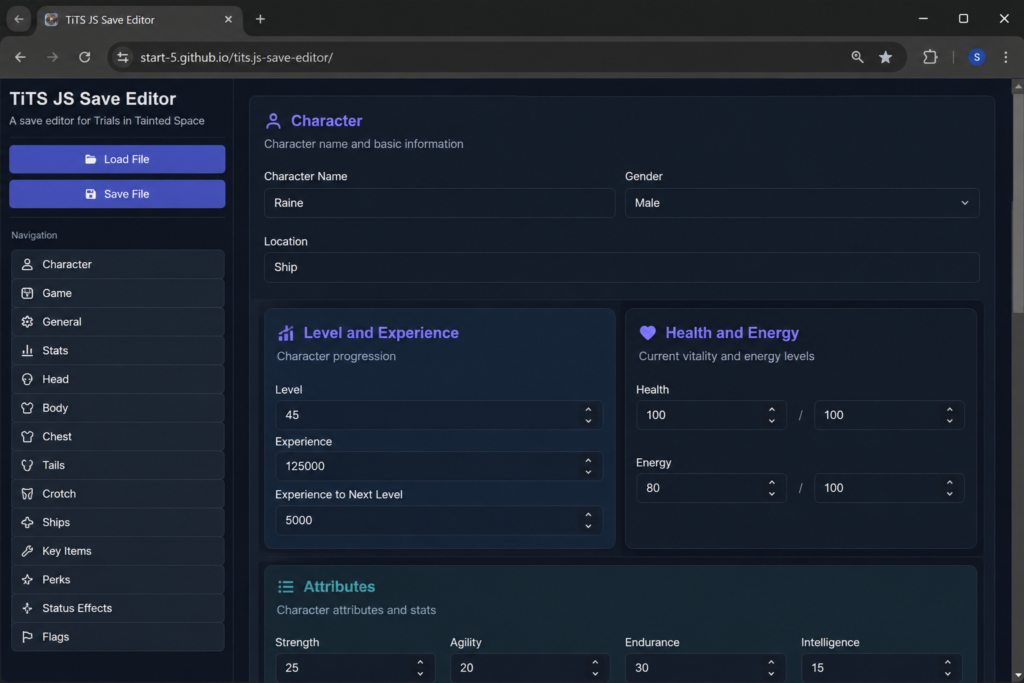Click the current Energy stepper arrows

click(771, 488)
